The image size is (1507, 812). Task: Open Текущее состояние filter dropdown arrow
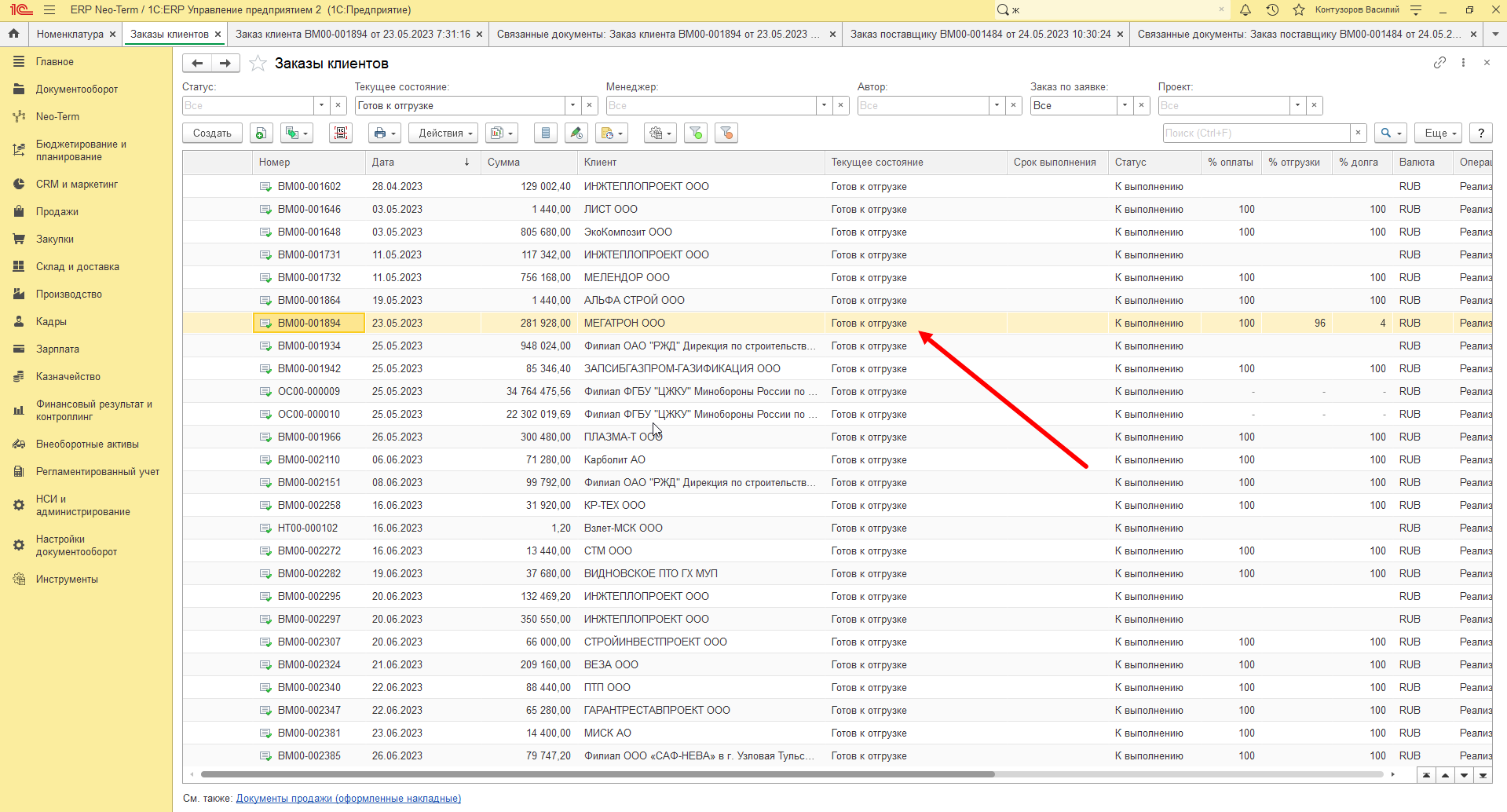[572, 105]
